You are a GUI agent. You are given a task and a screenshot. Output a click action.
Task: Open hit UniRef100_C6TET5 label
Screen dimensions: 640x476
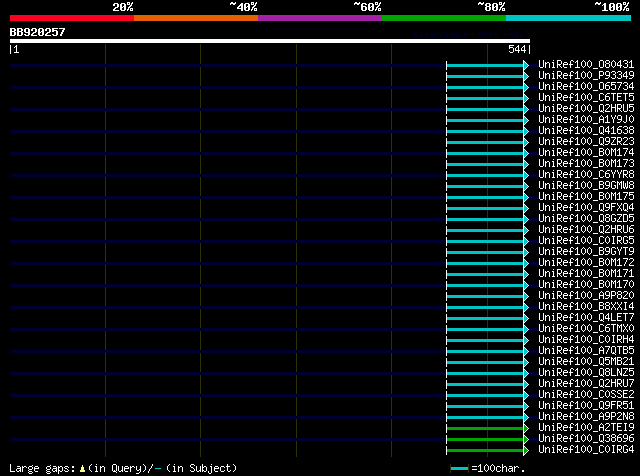(x=586, y=98)
